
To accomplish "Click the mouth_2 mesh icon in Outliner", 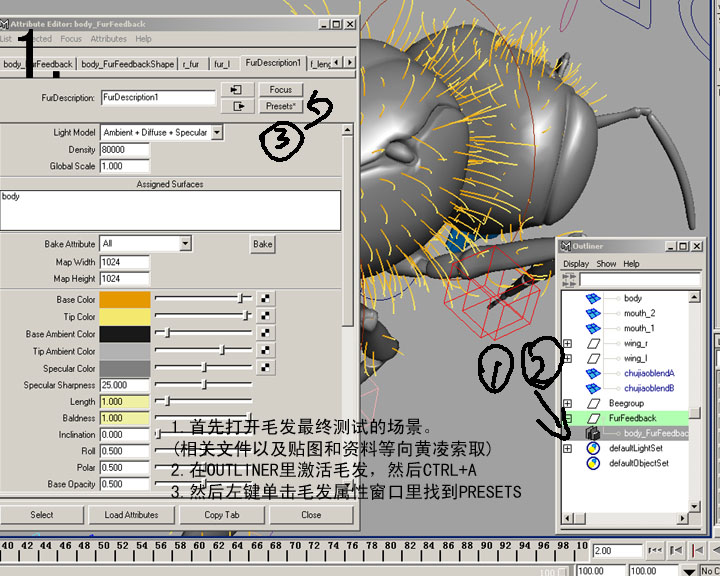I will tap(593, 314).
